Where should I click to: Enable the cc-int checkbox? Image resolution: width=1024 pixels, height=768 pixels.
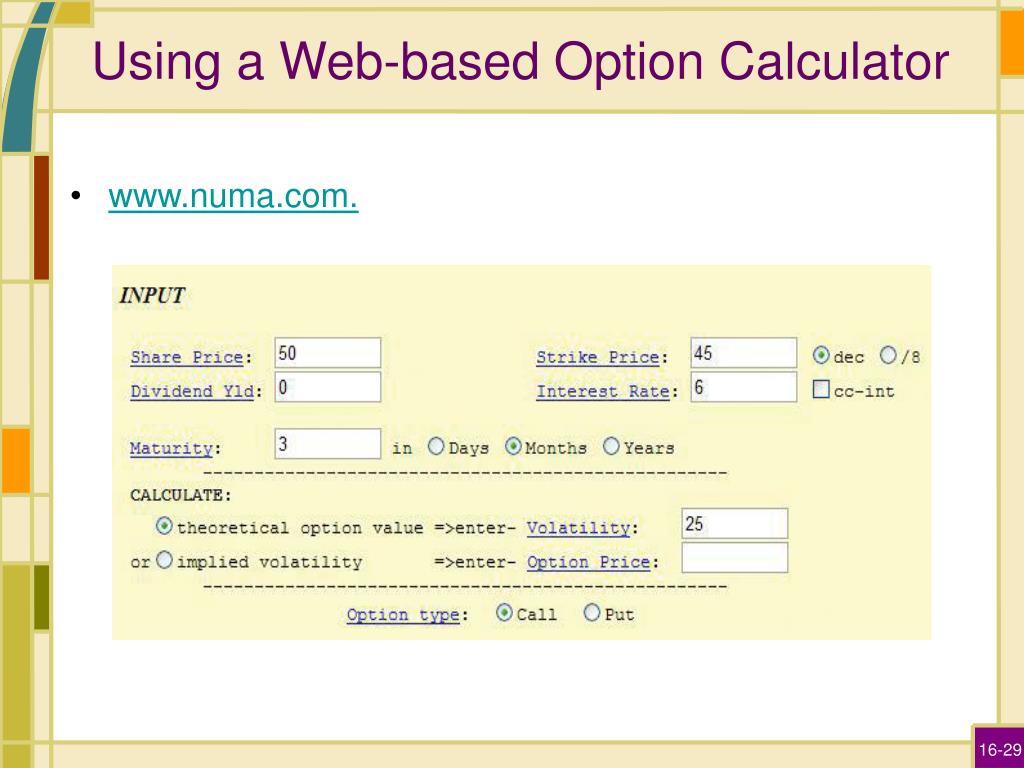coord(821,389)
